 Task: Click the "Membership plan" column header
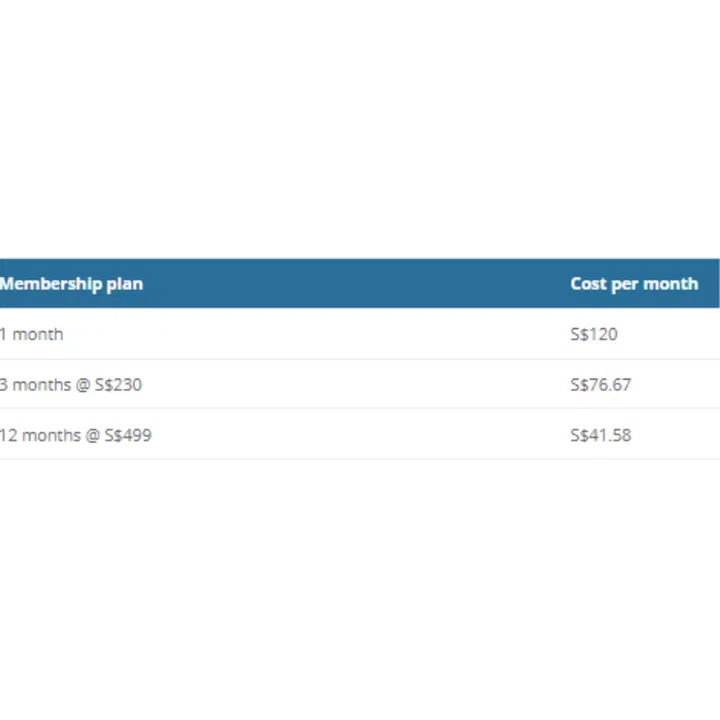tap(71, 284)
